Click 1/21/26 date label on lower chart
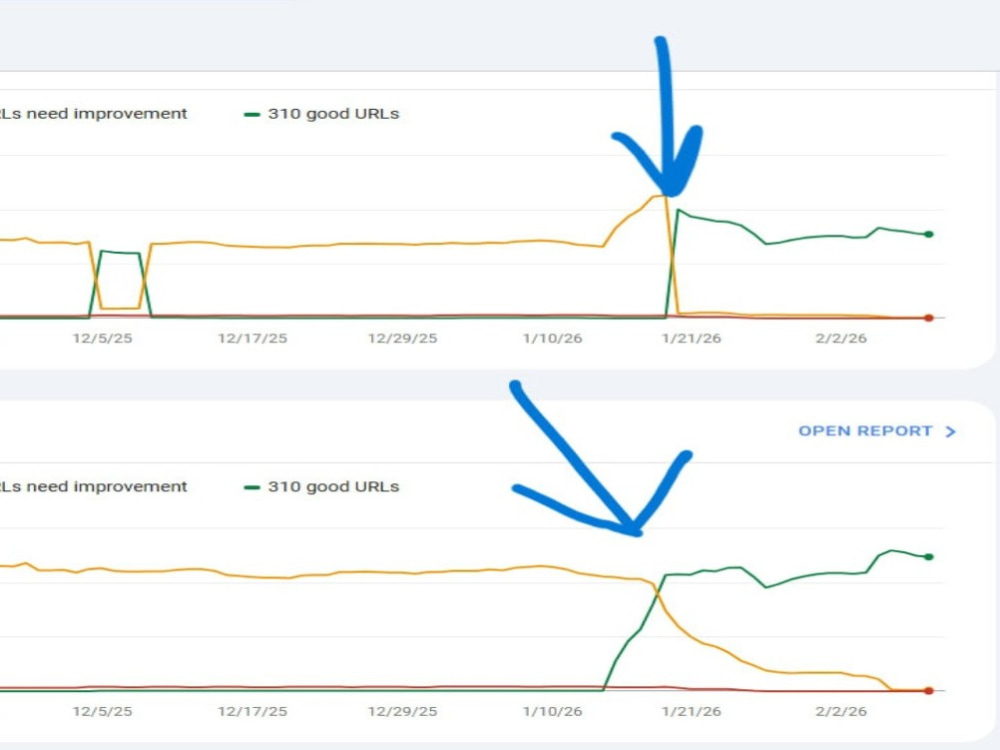Screen dimensions: 1000x750 pyautogui.click(x=691, y=711)
